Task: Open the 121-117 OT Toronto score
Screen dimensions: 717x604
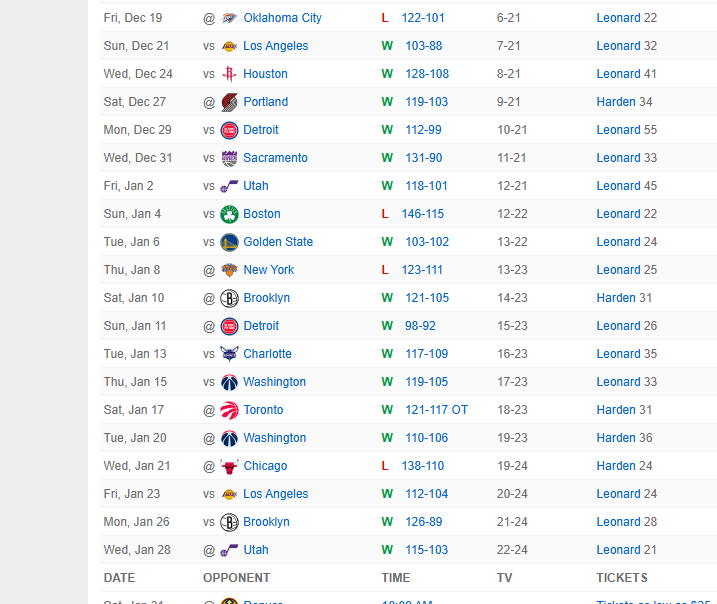Action: pyautogui.click(x=436, y=410)
